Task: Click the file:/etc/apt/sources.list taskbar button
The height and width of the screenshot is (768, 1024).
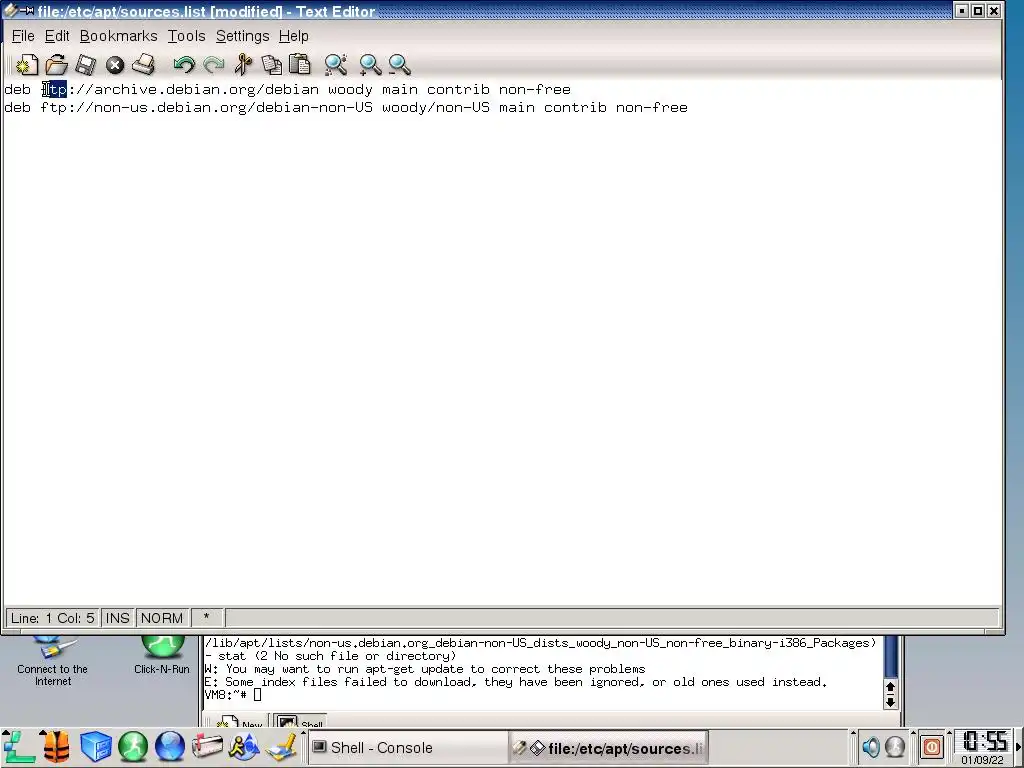Action: (x=609, y=748)
